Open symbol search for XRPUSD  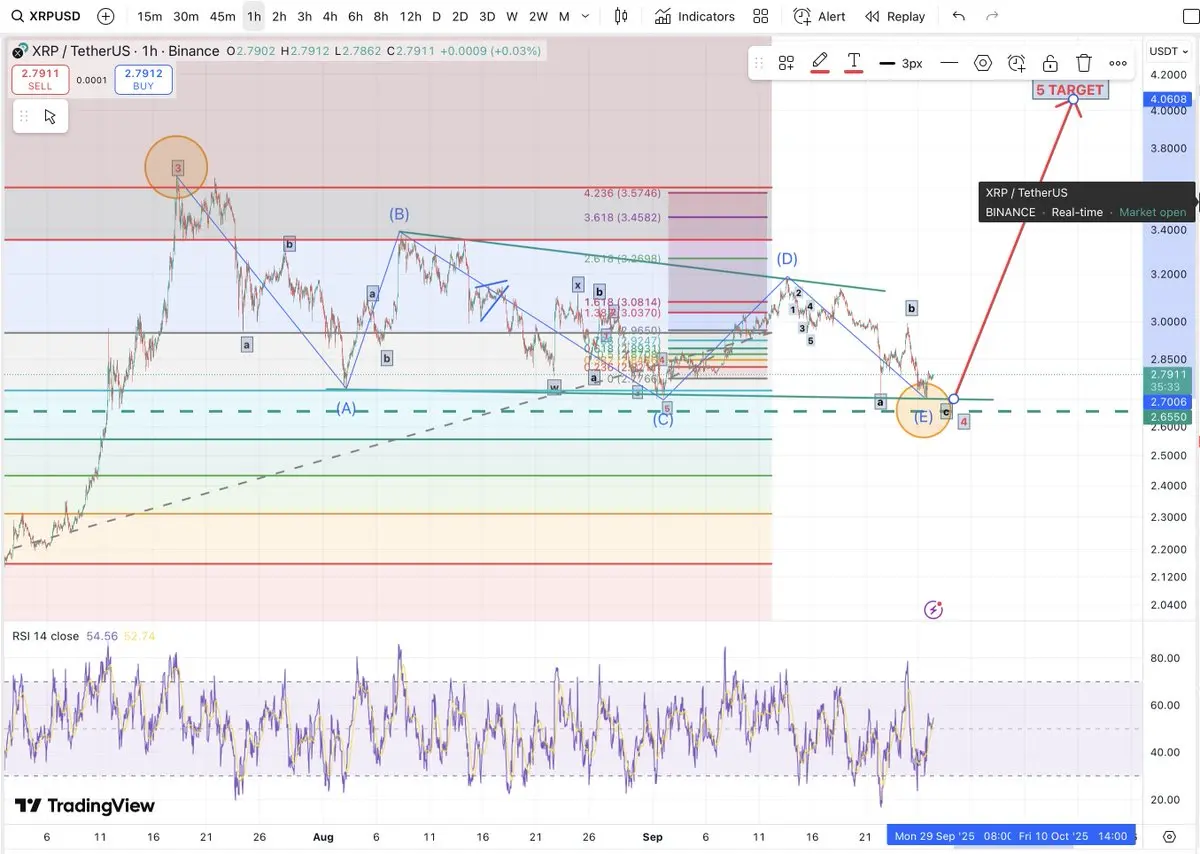click(46, 16)
